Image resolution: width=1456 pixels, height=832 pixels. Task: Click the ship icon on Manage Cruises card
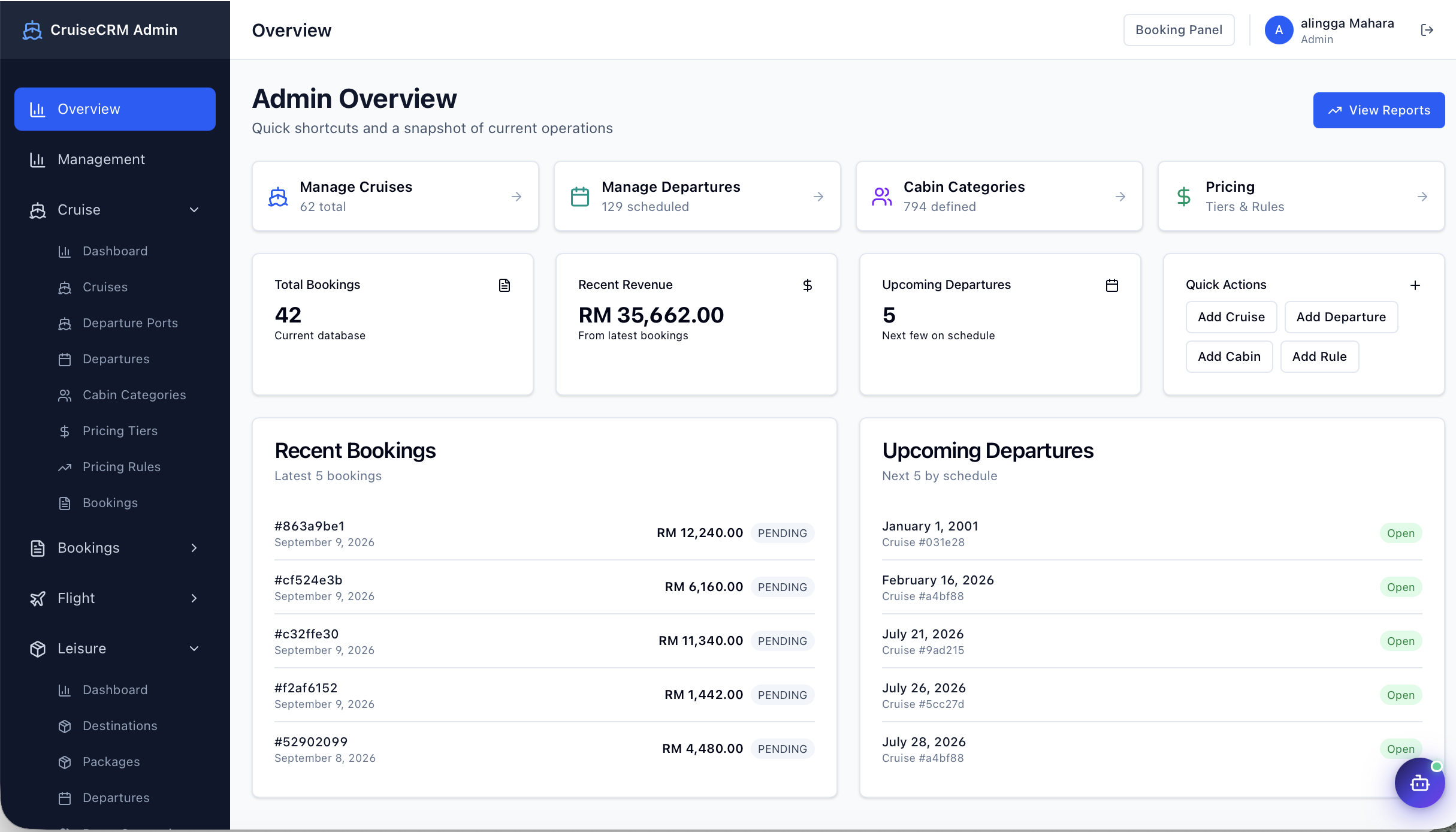pos(278,197)
